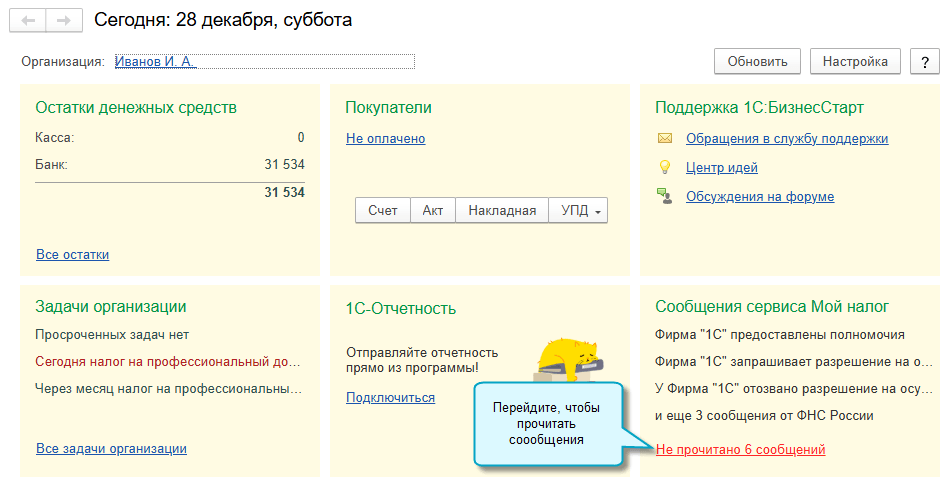Click the forward navigation arrow
The width and height of the screenshot is (948, 486).
point(63,20)
